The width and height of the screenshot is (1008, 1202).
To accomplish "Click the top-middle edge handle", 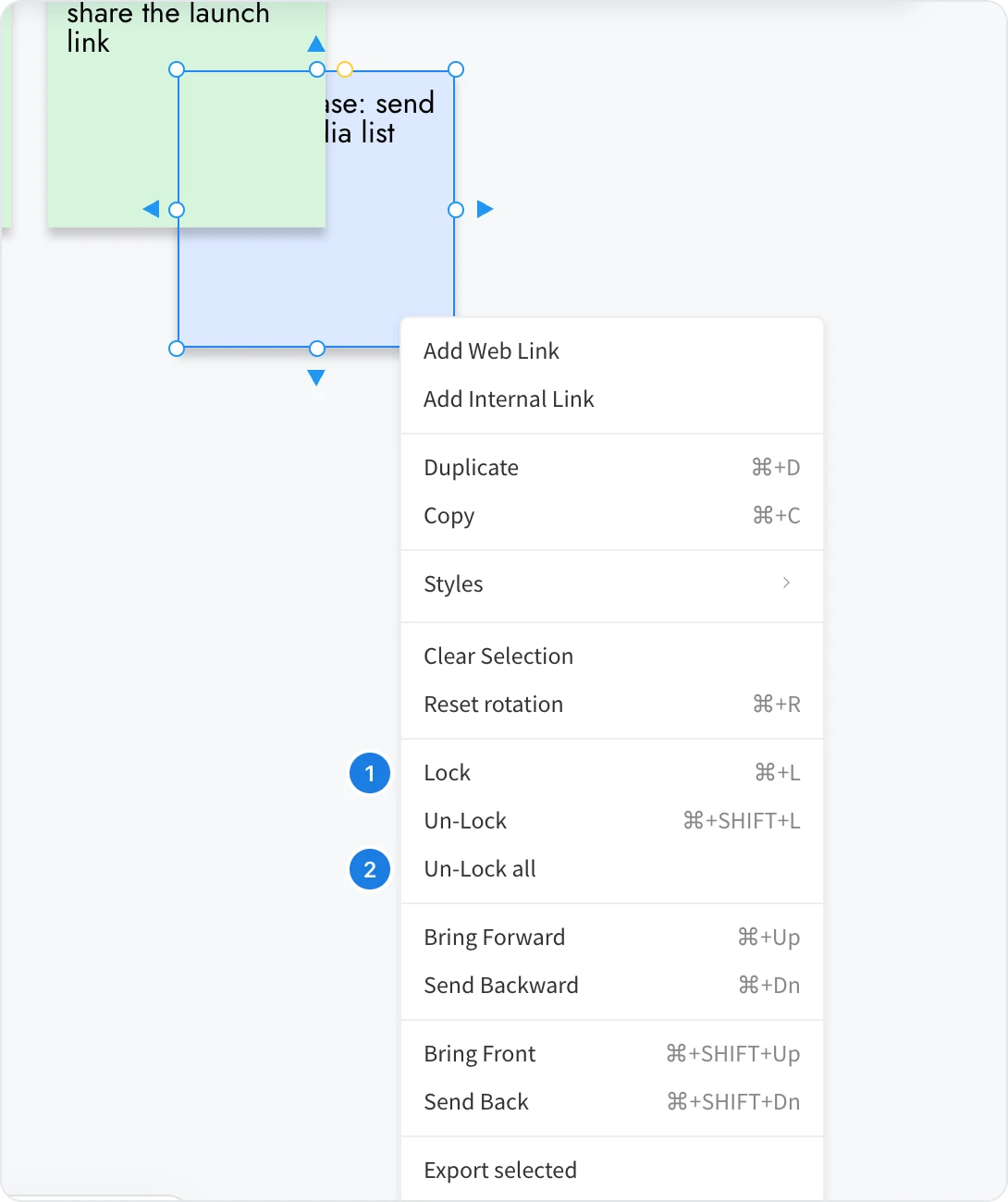I will [x=317, y=69].
